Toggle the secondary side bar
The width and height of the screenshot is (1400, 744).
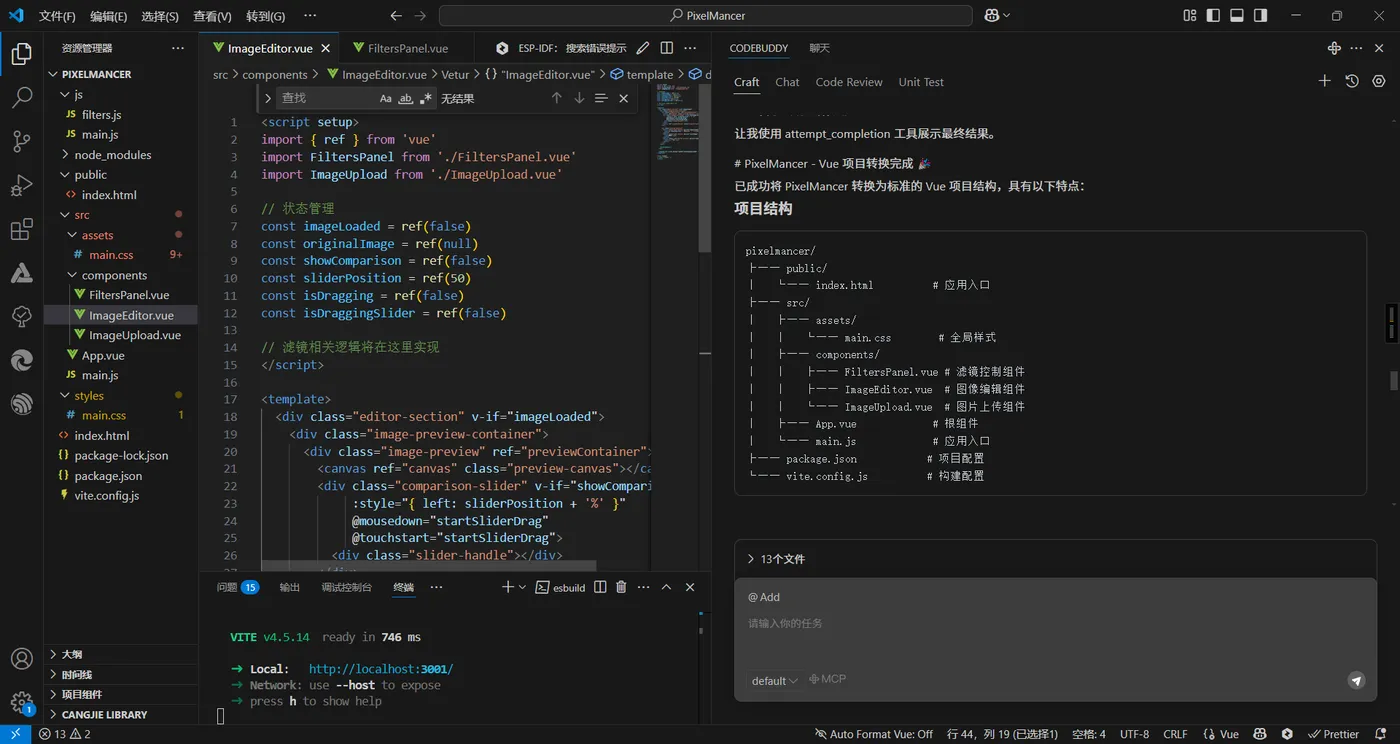(x=1261, y=15)
